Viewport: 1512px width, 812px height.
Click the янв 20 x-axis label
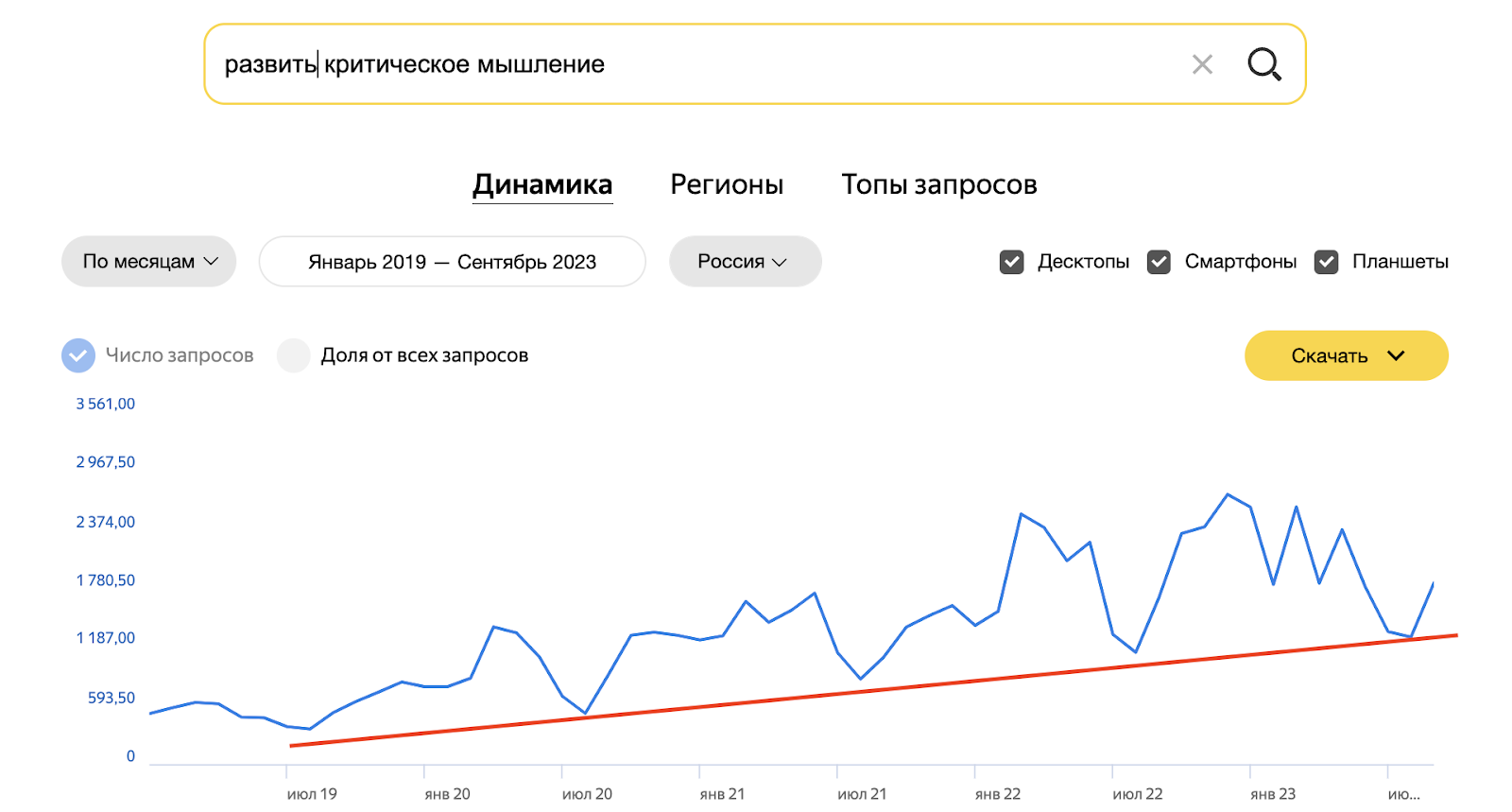click(x=447, y=794)
